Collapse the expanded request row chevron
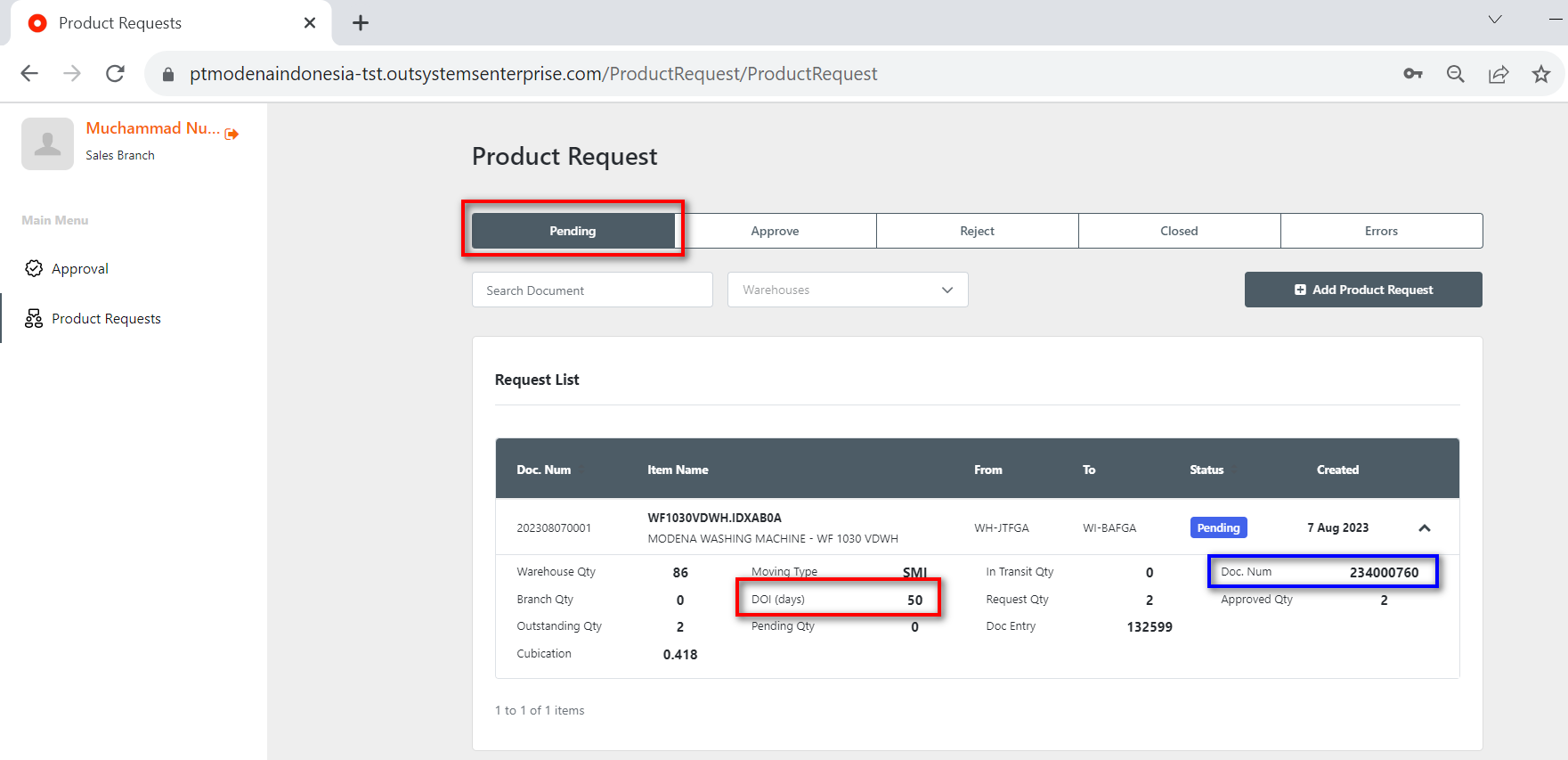Screen dimensions: 1568x760 (1425, 528)
